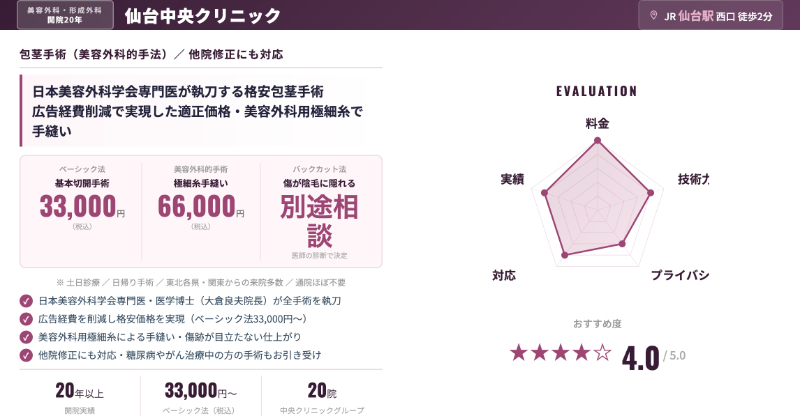The image size is (800, 418).
Task: Select the 極細糸手縫い 66,000円 price card
Action: [x=201, y=210]
